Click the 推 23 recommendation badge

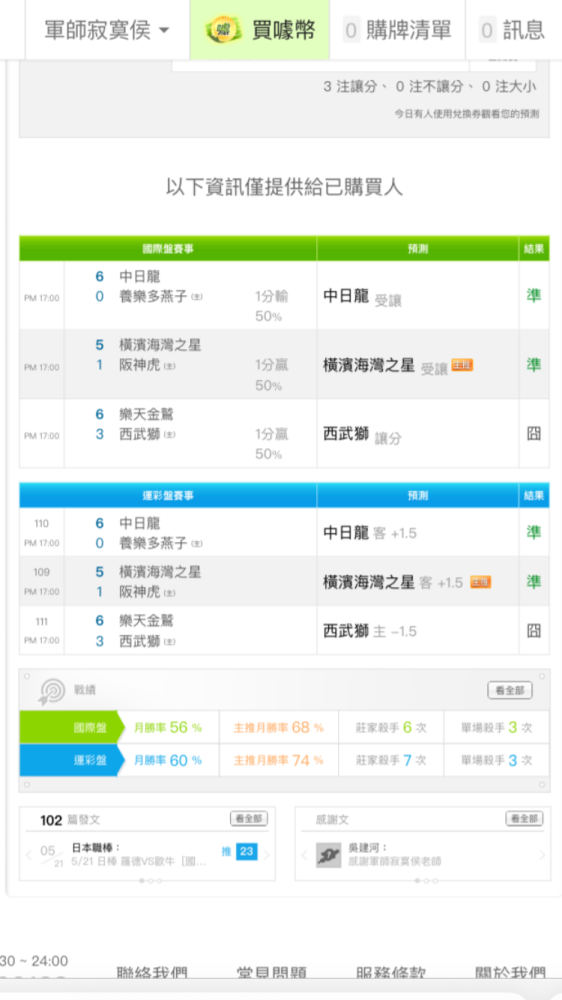pos(240,851)
